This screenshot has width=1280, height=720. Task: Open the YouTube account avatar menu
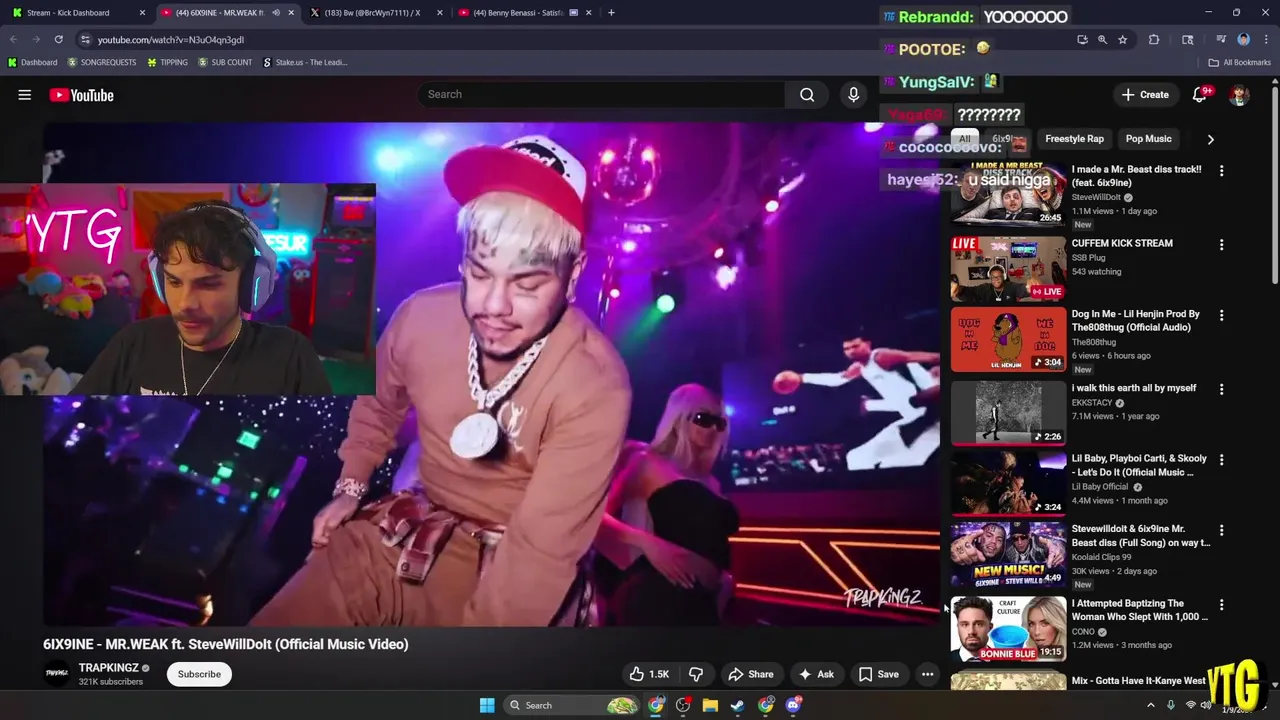click(1240, 95)
